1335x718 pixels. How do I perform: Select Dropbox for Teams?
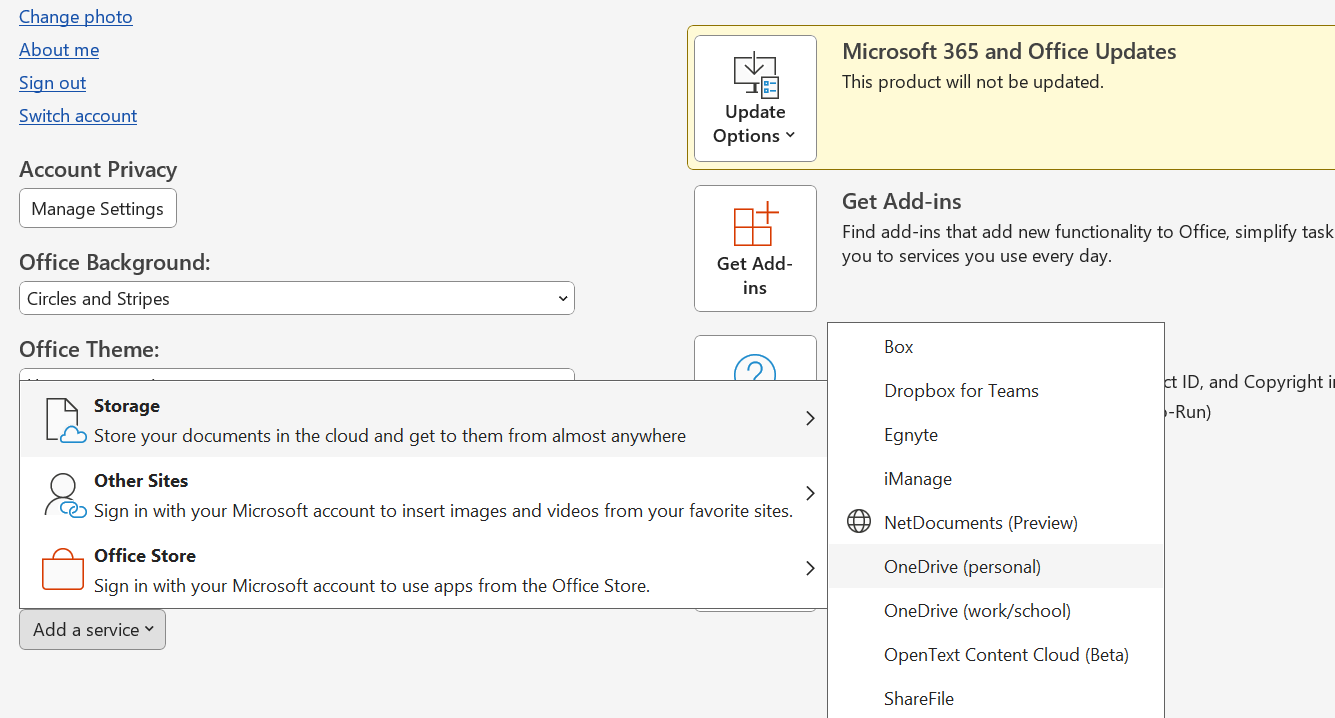point(961,390)
